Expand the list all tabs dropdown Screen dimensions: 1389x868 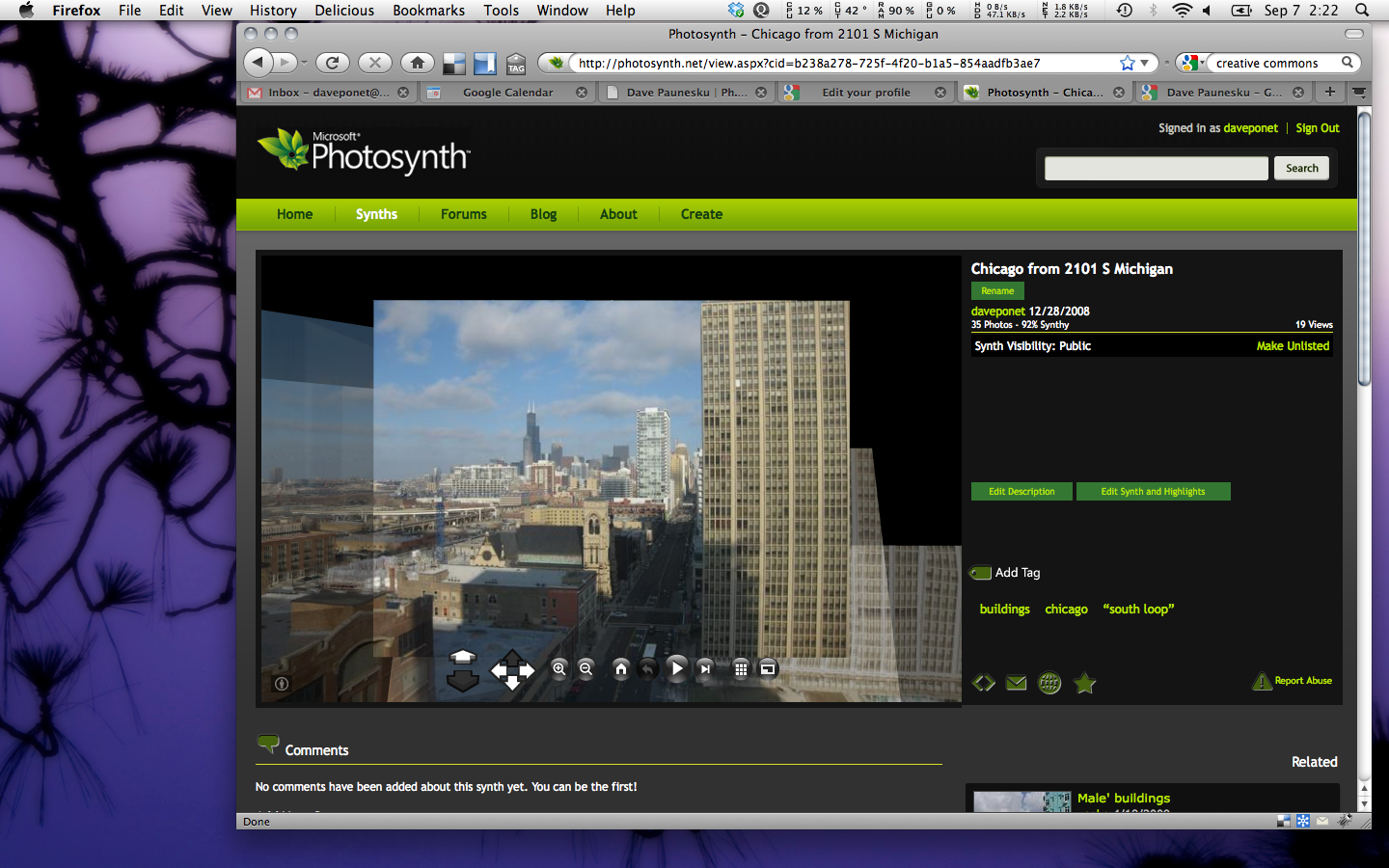click(1359, 93)
